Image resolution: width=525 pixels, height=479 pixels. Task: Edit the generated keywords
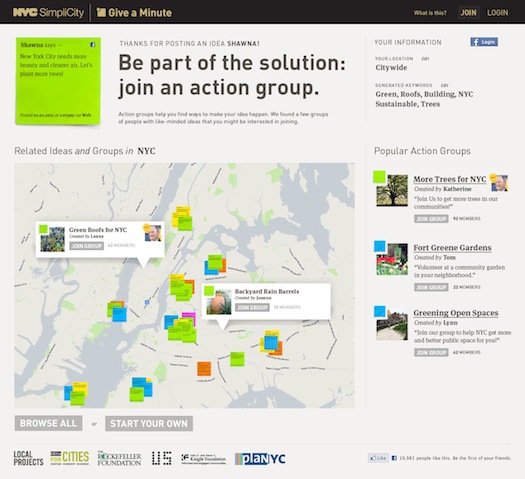click(x=444, y=85)
